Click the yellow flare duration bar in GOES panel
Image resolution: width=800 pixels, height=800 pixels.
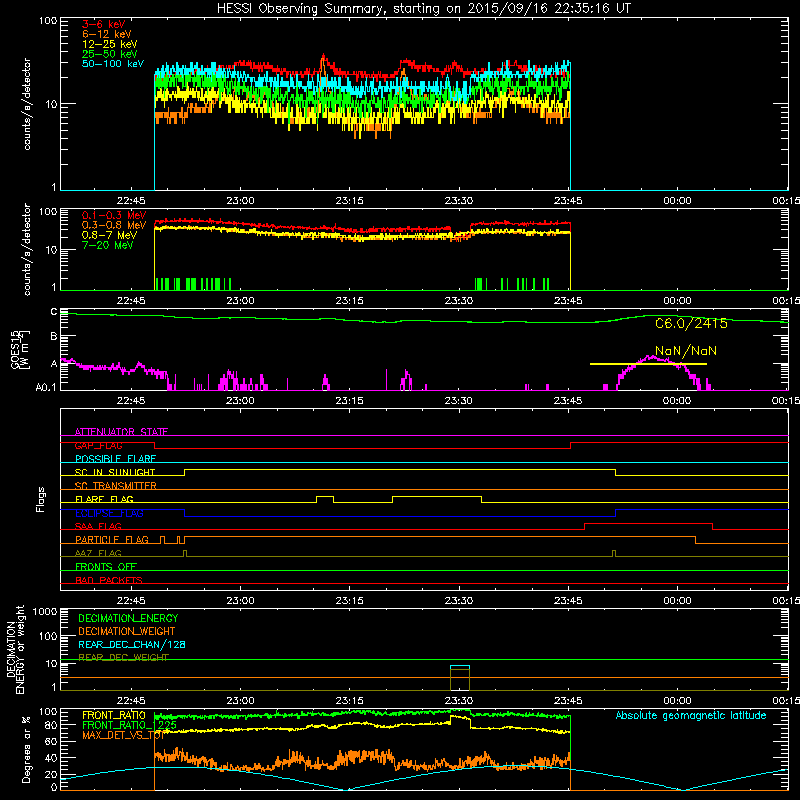(648, 364)
